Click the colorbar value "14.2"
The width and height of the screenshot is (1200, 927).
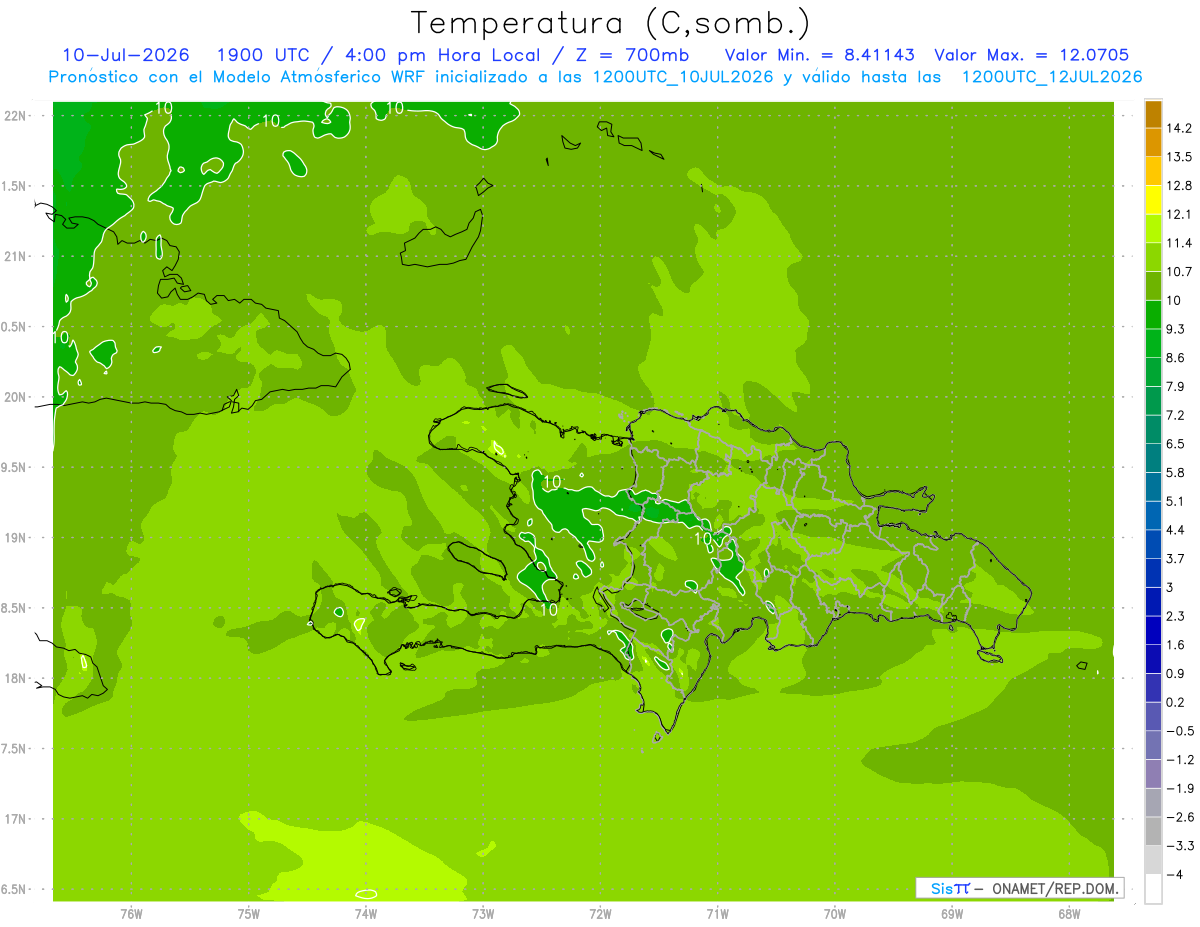click(1180, 128)
